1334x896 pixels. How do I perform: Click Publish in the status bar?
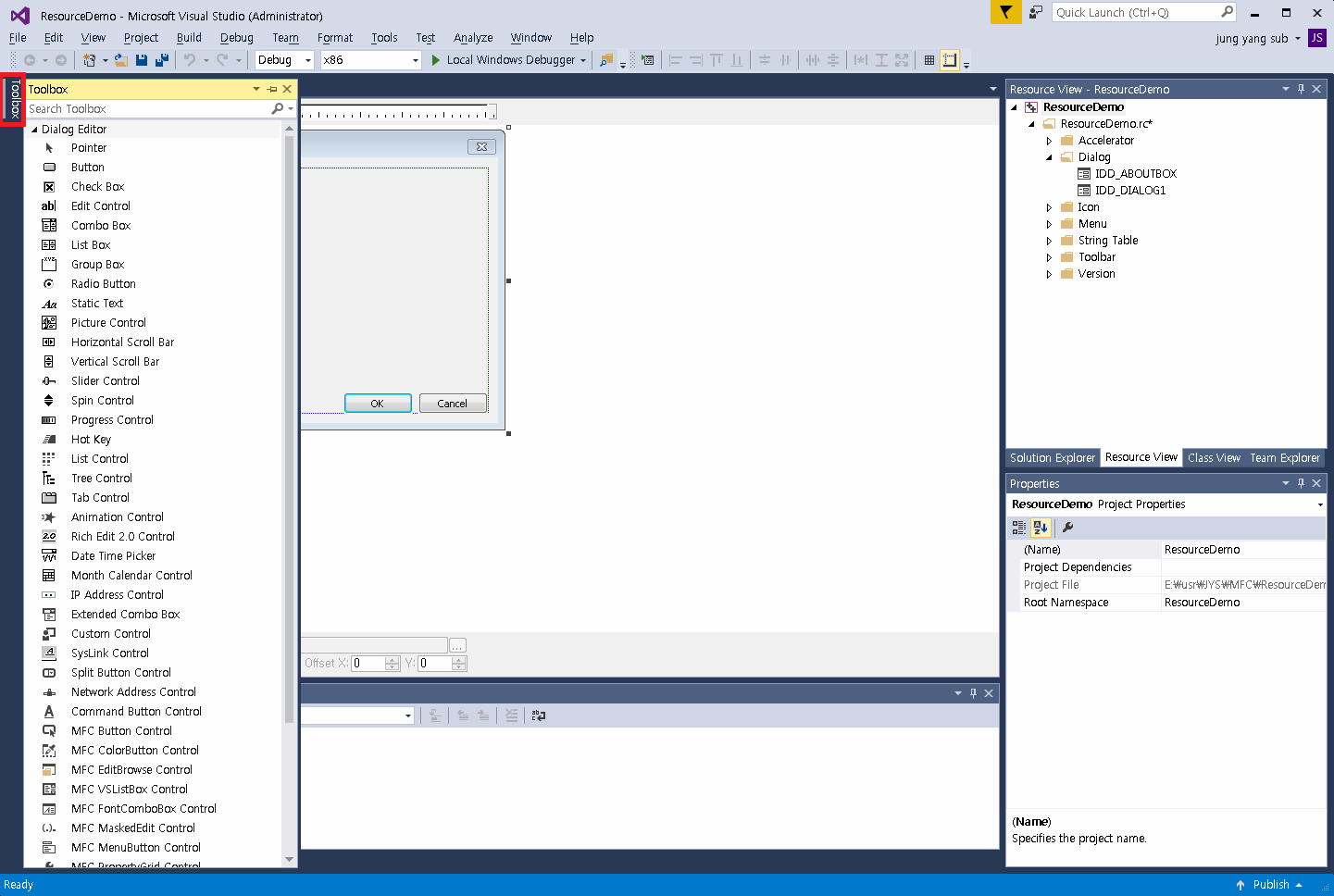(1270, 885)
